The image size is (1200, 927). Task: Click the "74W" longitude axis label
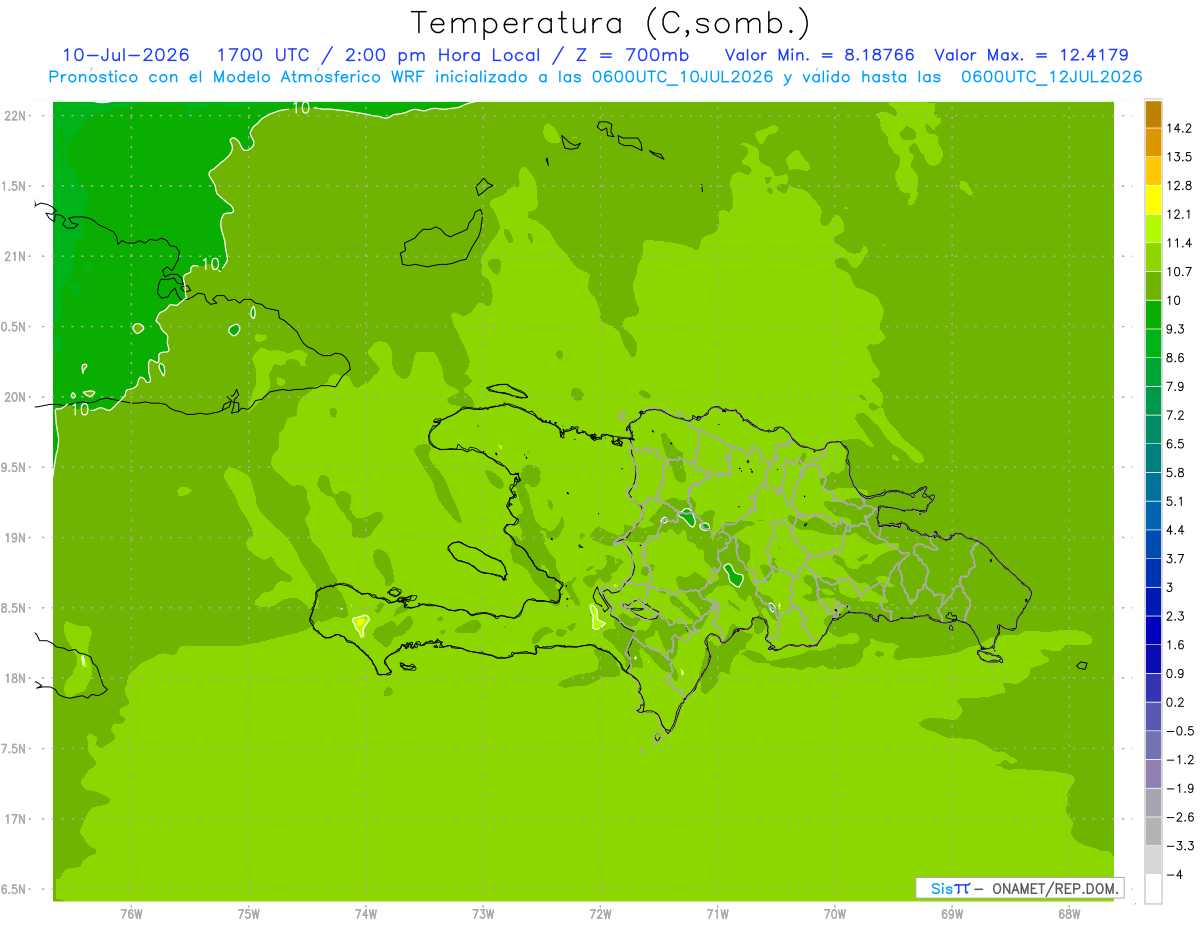tap(366, 914)
